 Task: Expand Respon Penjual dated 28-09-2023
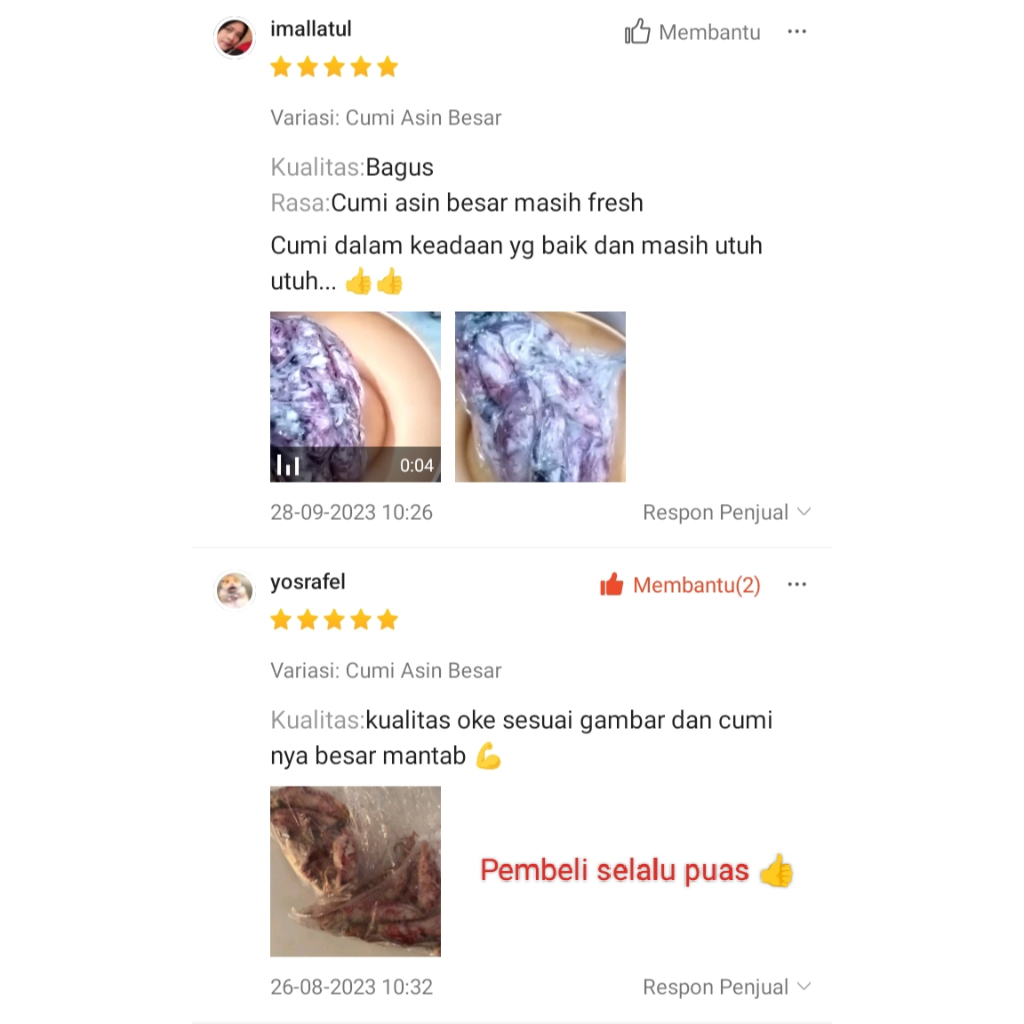pos(727,512)
